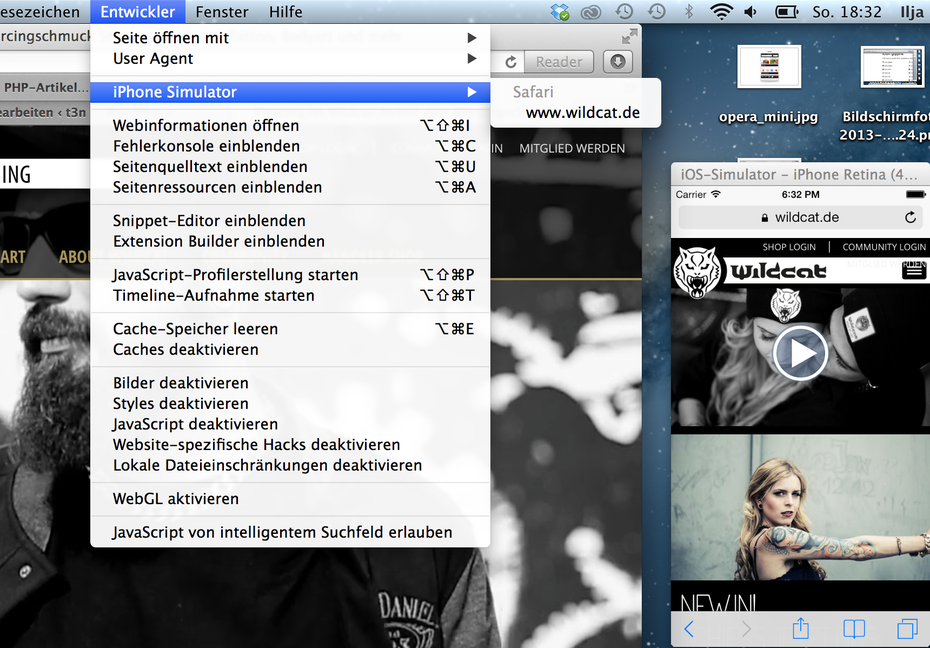The image size is (930, 648).
Task: Click the wildcat.de address field in simulator
Action: 800,218
